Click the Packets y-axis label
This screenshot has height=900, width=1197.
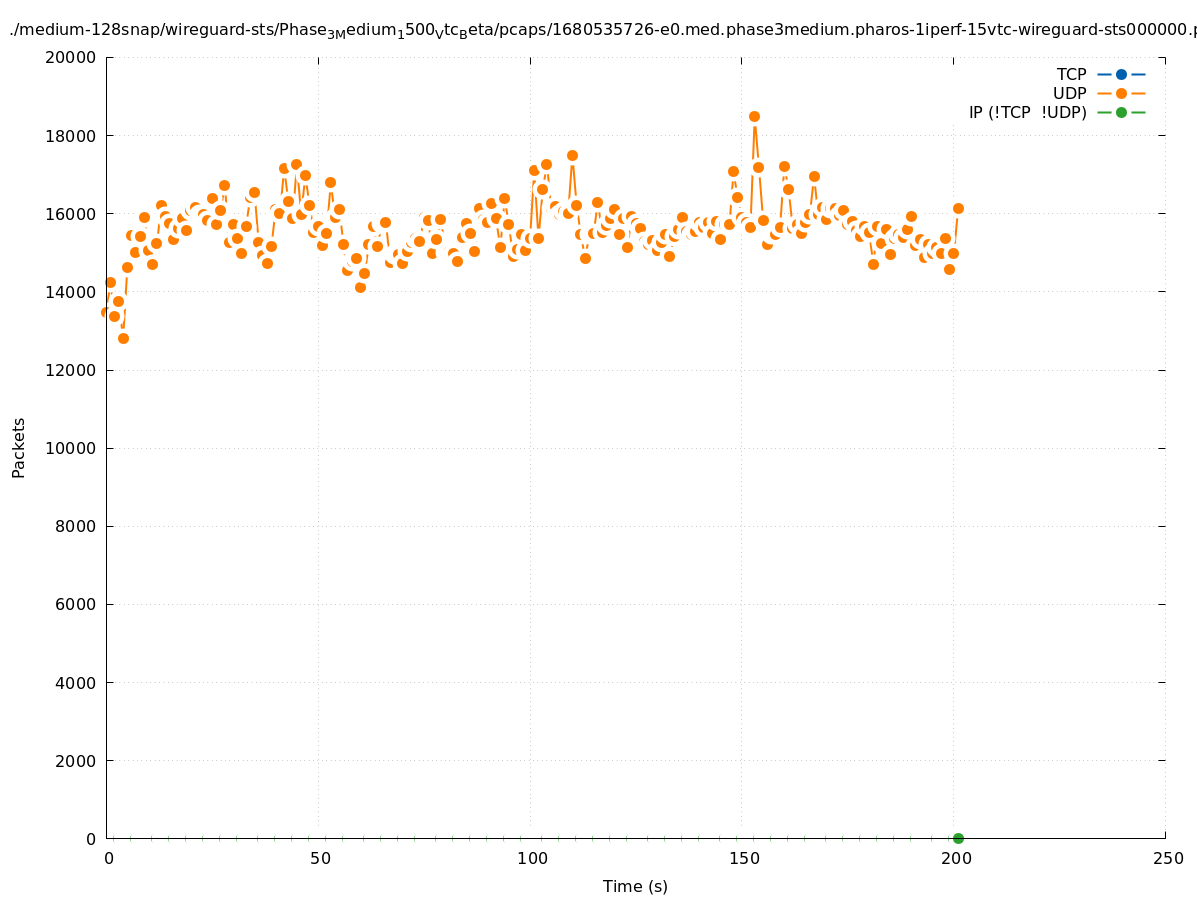coord(19,447)
